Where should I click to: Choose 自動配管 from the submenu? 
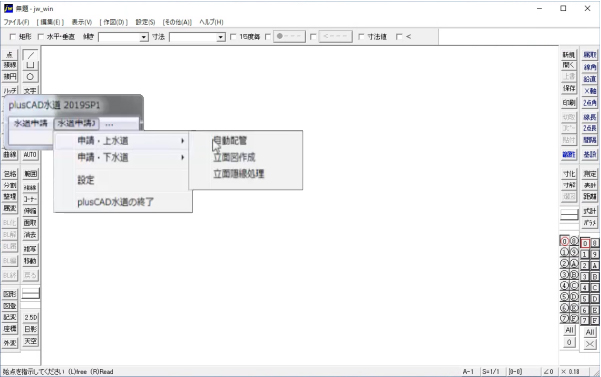tap(230, 141)
